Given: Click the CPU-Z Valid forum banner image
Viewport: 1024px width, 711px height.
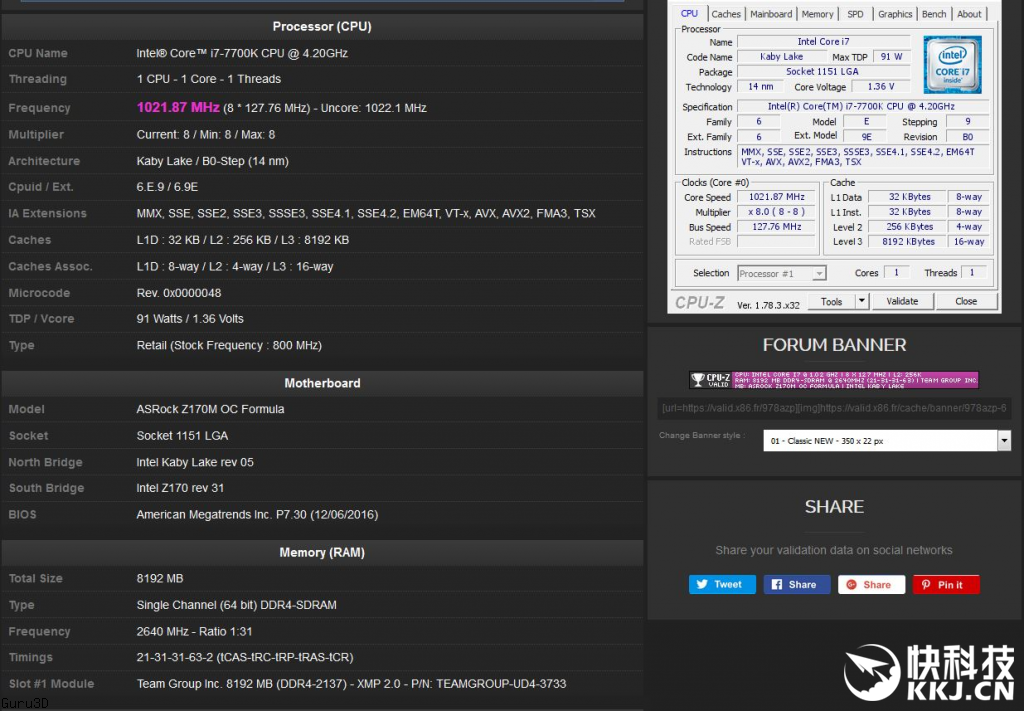Looking at the screenshot, I should click(833, 380).
